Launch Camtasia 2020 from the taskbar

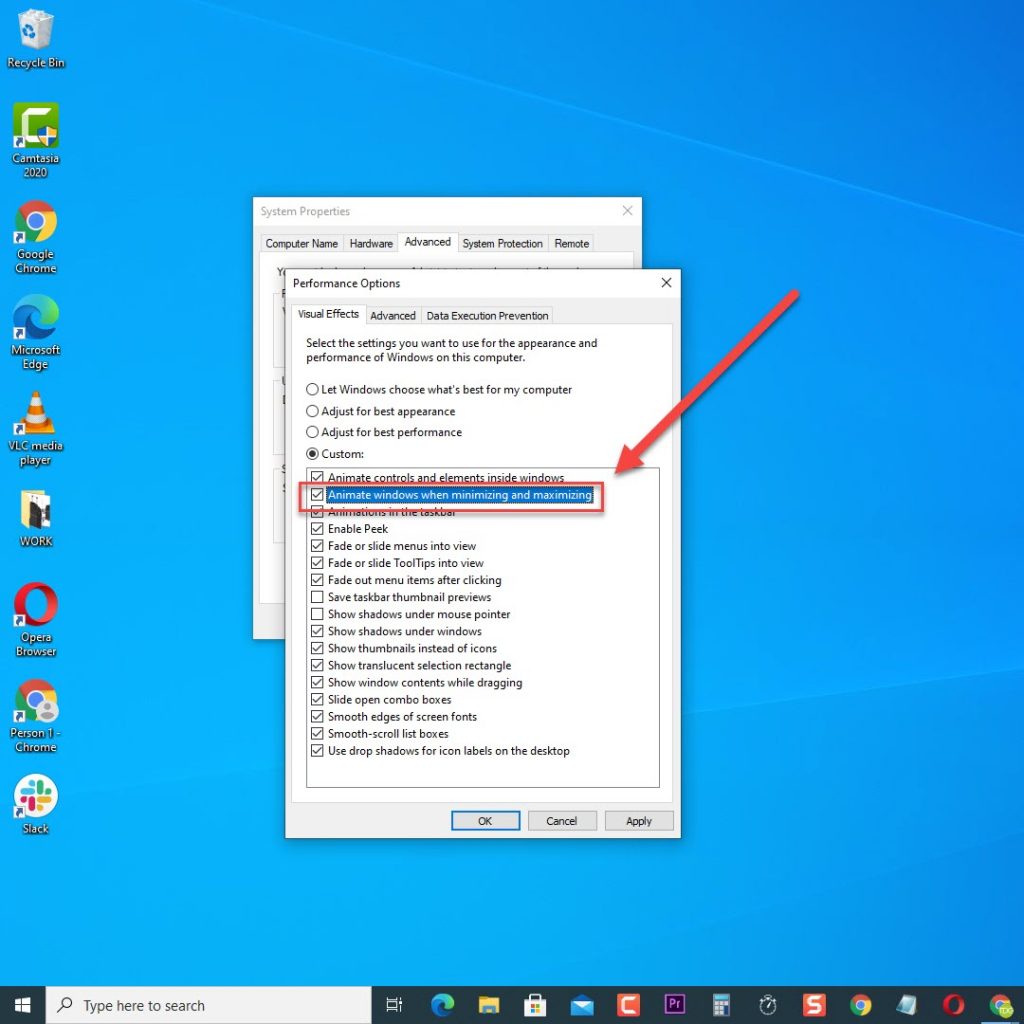[628, 1004]
